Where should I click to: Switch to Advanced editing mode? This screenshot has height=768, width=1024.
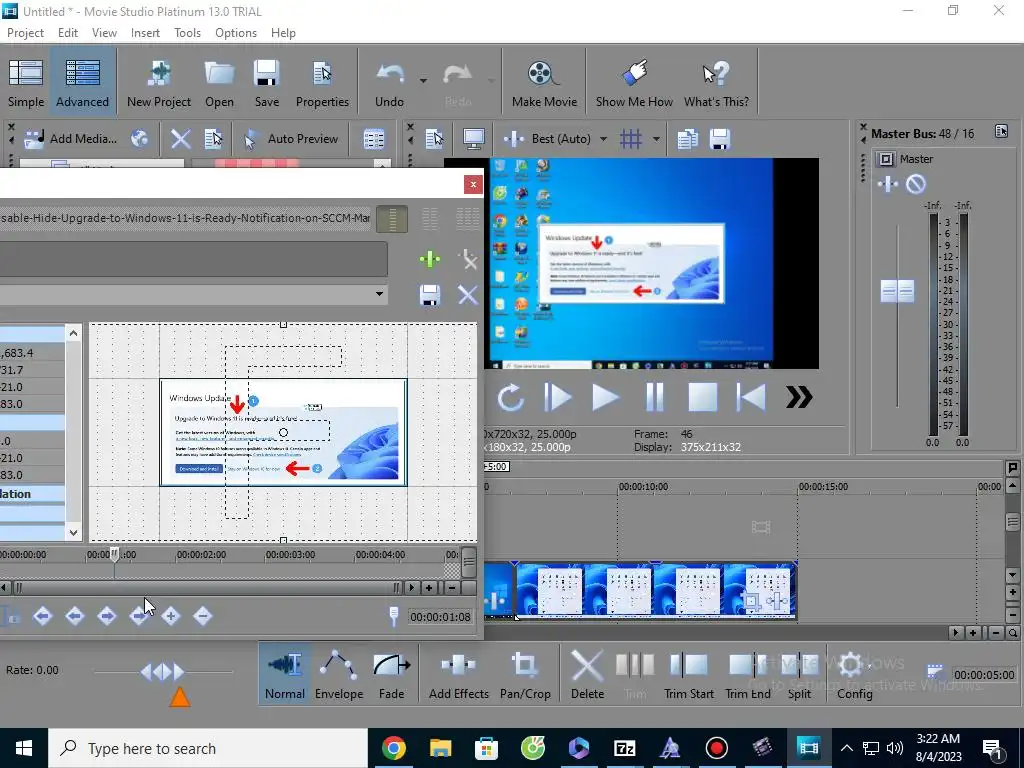click(x=82, y=82)
